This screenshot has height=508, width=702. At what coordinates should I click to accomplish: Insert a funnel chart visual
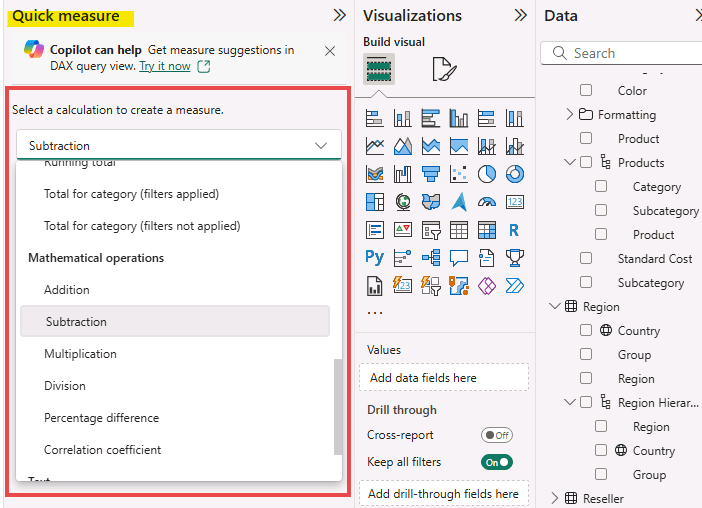(431, 174)
